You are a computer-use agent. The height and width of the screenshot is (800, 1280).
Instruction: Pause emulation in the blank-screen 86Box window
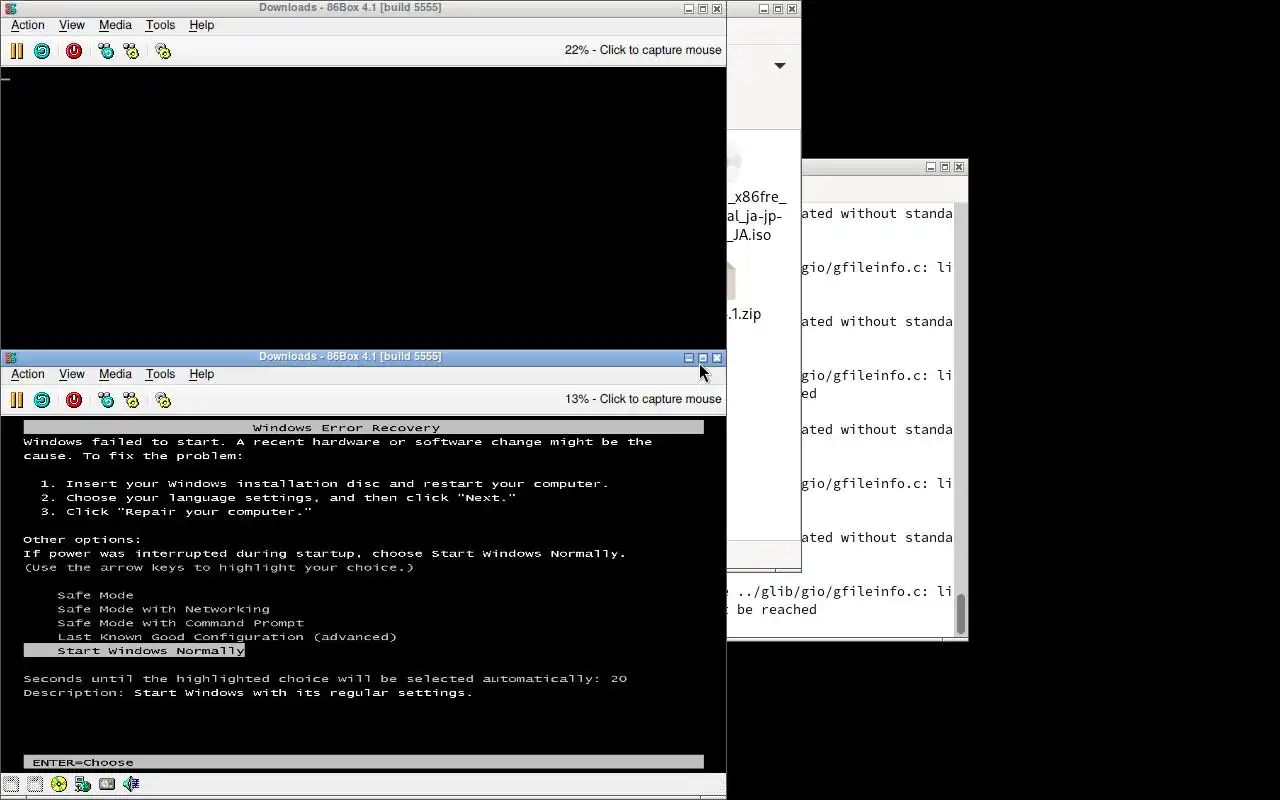pos(17,51)
